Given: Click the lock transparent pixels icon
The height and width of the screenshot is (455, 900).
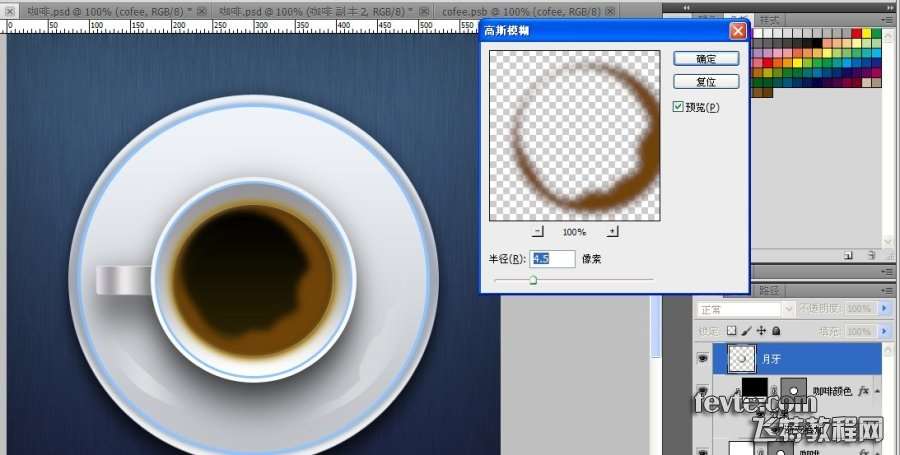Looking at the screenshot, I should [x=731, y=331].
